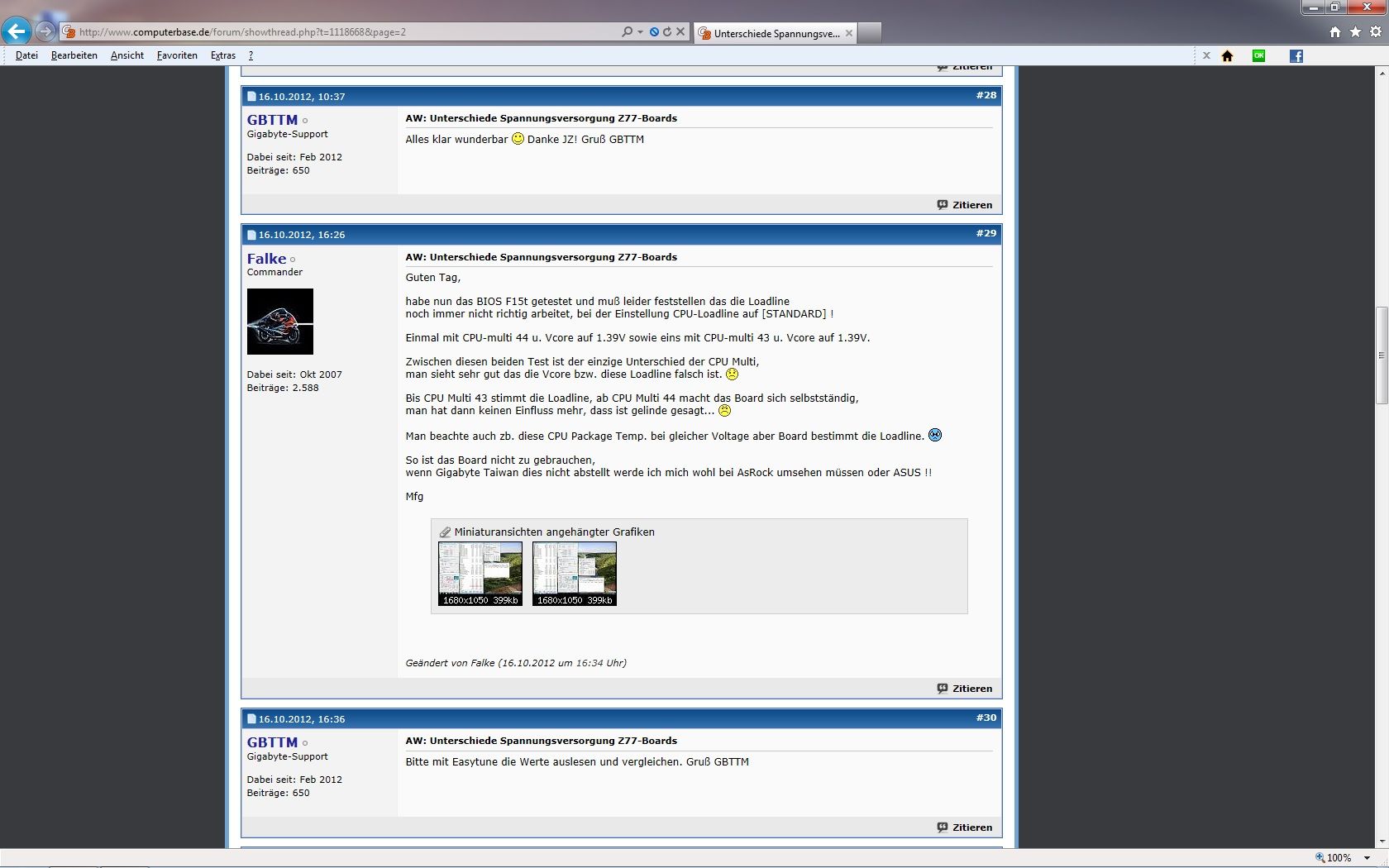Click Zitieren under post #30
1389x868 pixels.
tap(965, 827)
